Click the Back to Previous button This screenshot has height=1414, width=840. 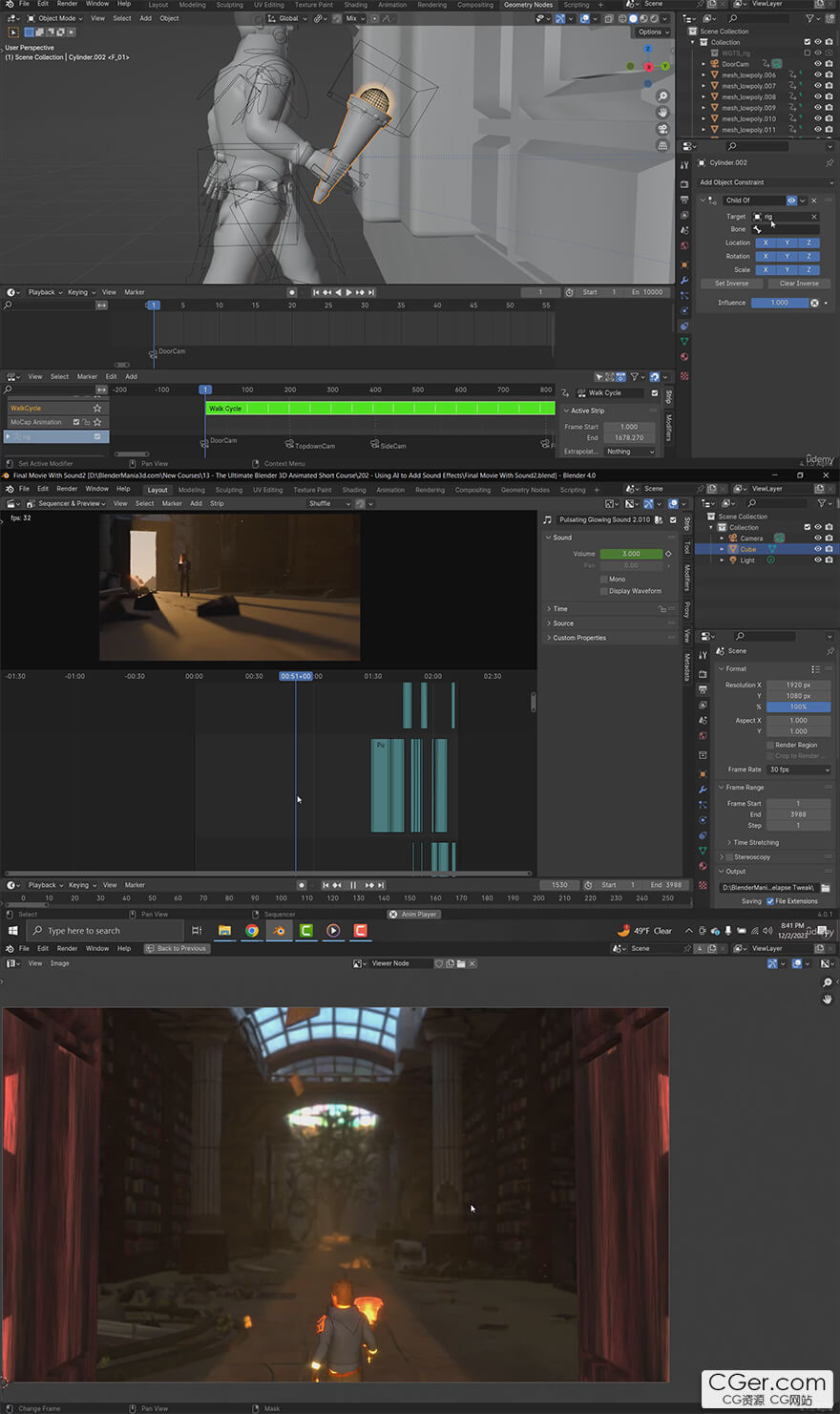pyautogui.click(x=177, y=948)
